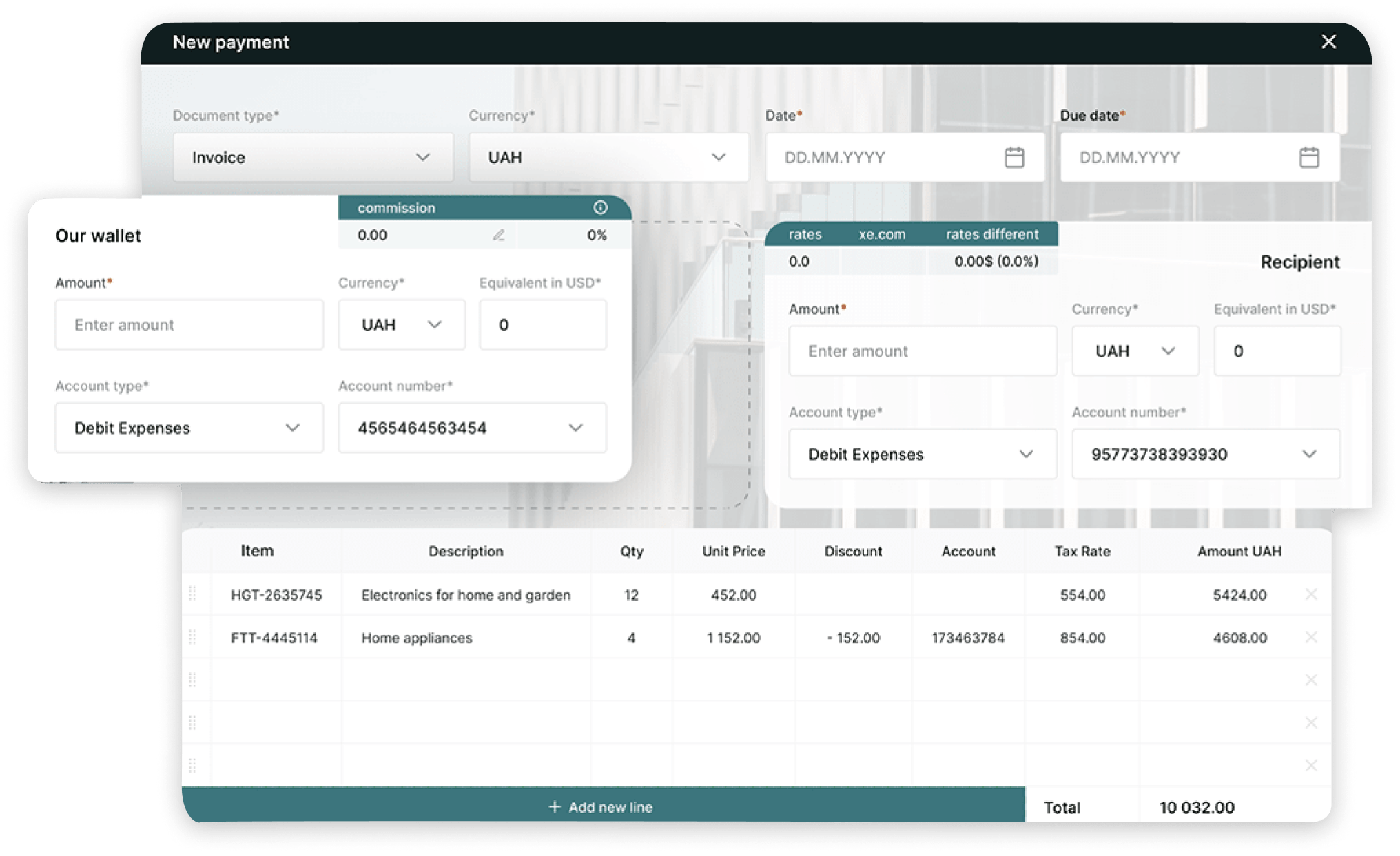Click the Recipient Enter amount field
Image resolution: width=1400 pixels, height=856 pixels.
(922, 351)
